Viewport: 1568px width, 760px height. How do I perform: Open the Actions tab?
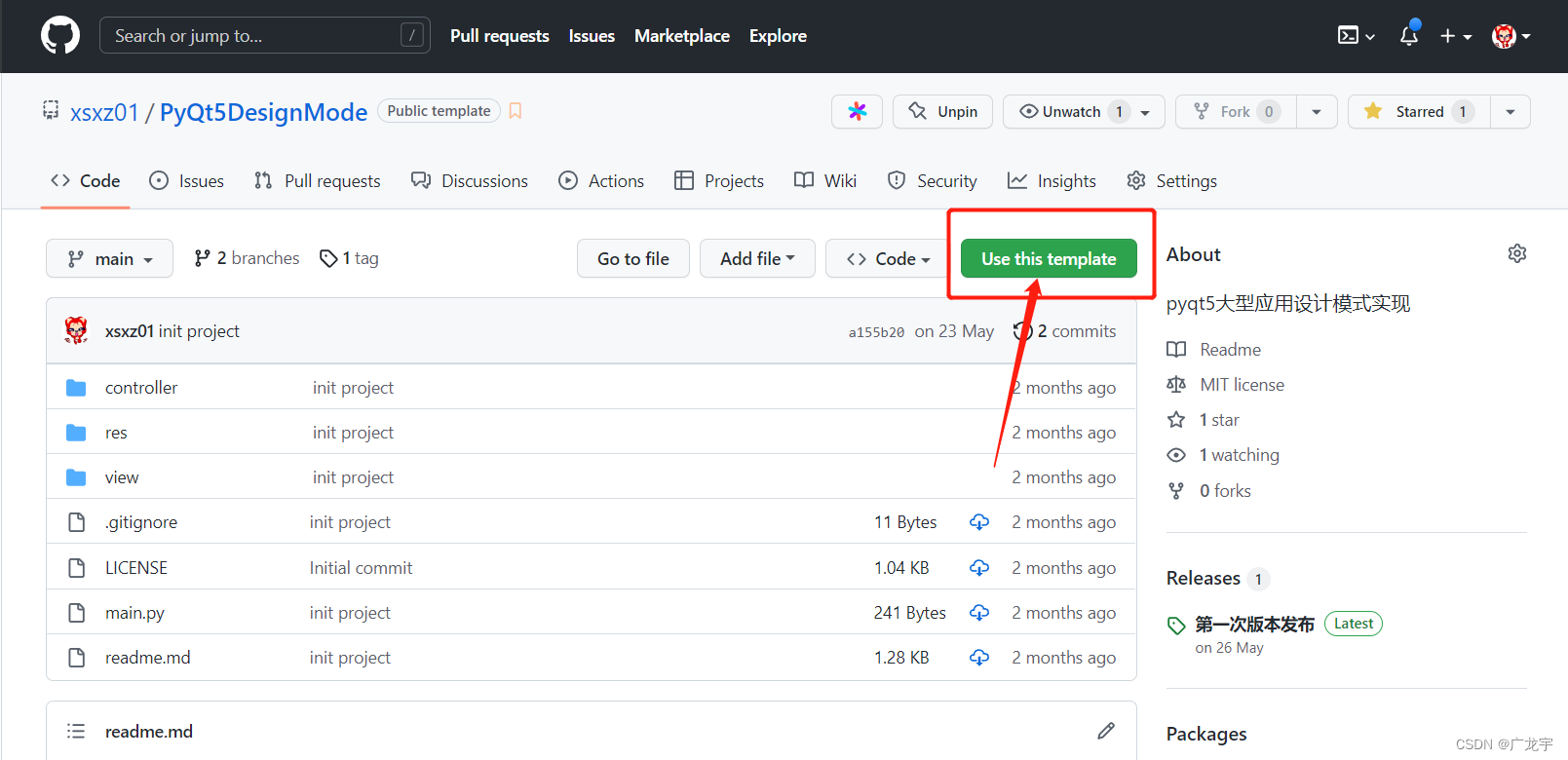click(x=601, y=180)
